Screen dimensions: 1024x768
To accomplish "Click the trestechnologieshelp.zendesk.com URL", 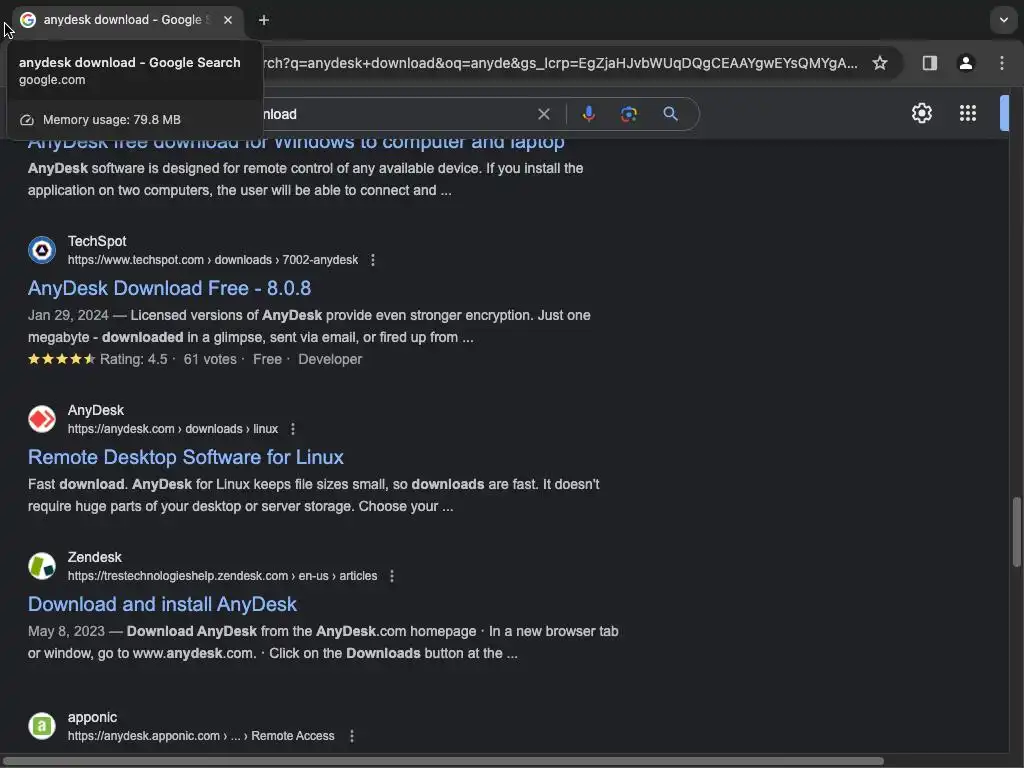I will pos(223,576).
